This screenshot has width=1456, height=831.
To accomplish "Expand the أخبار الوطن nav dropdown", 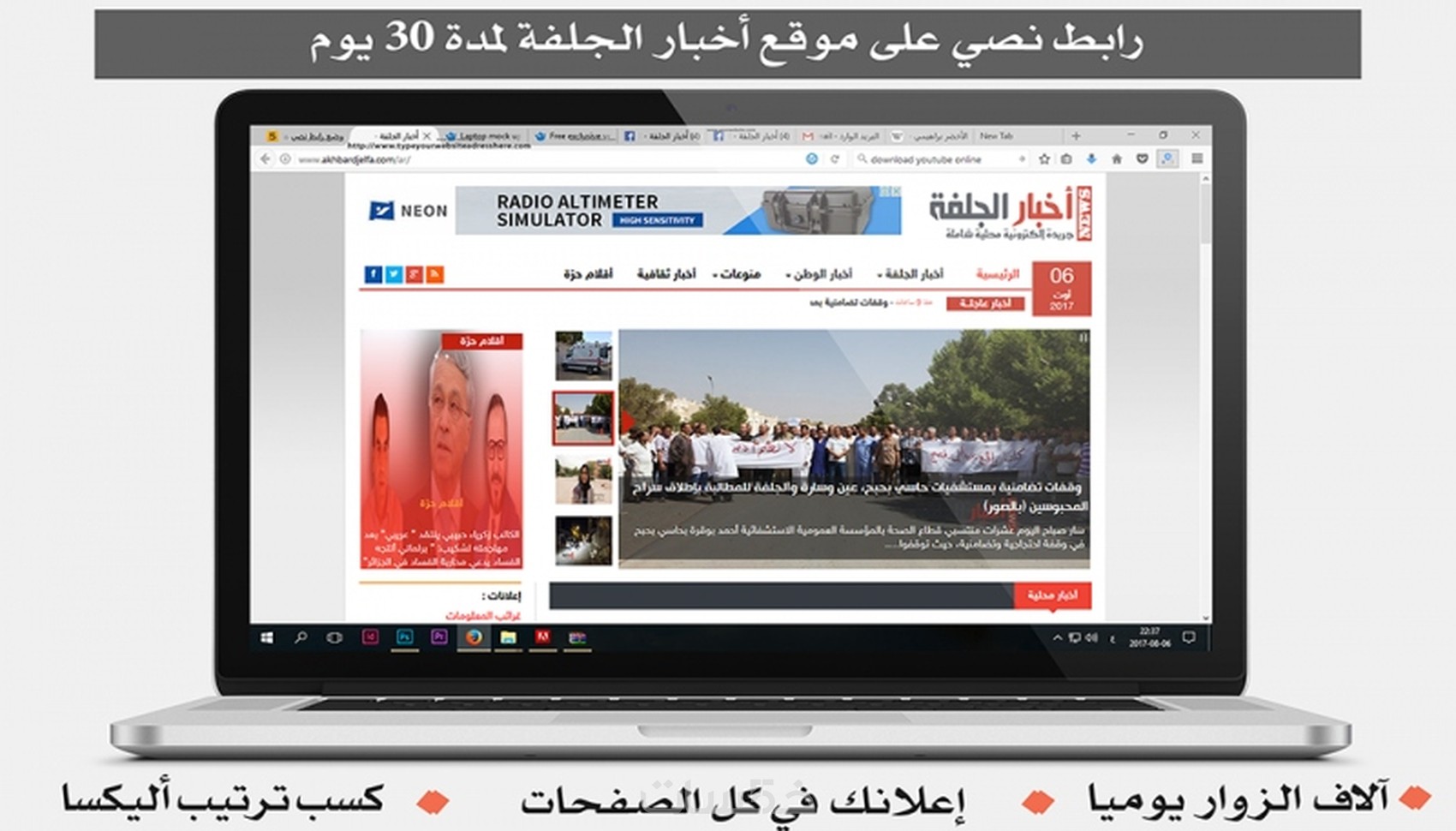I will (x=820, y=274).
